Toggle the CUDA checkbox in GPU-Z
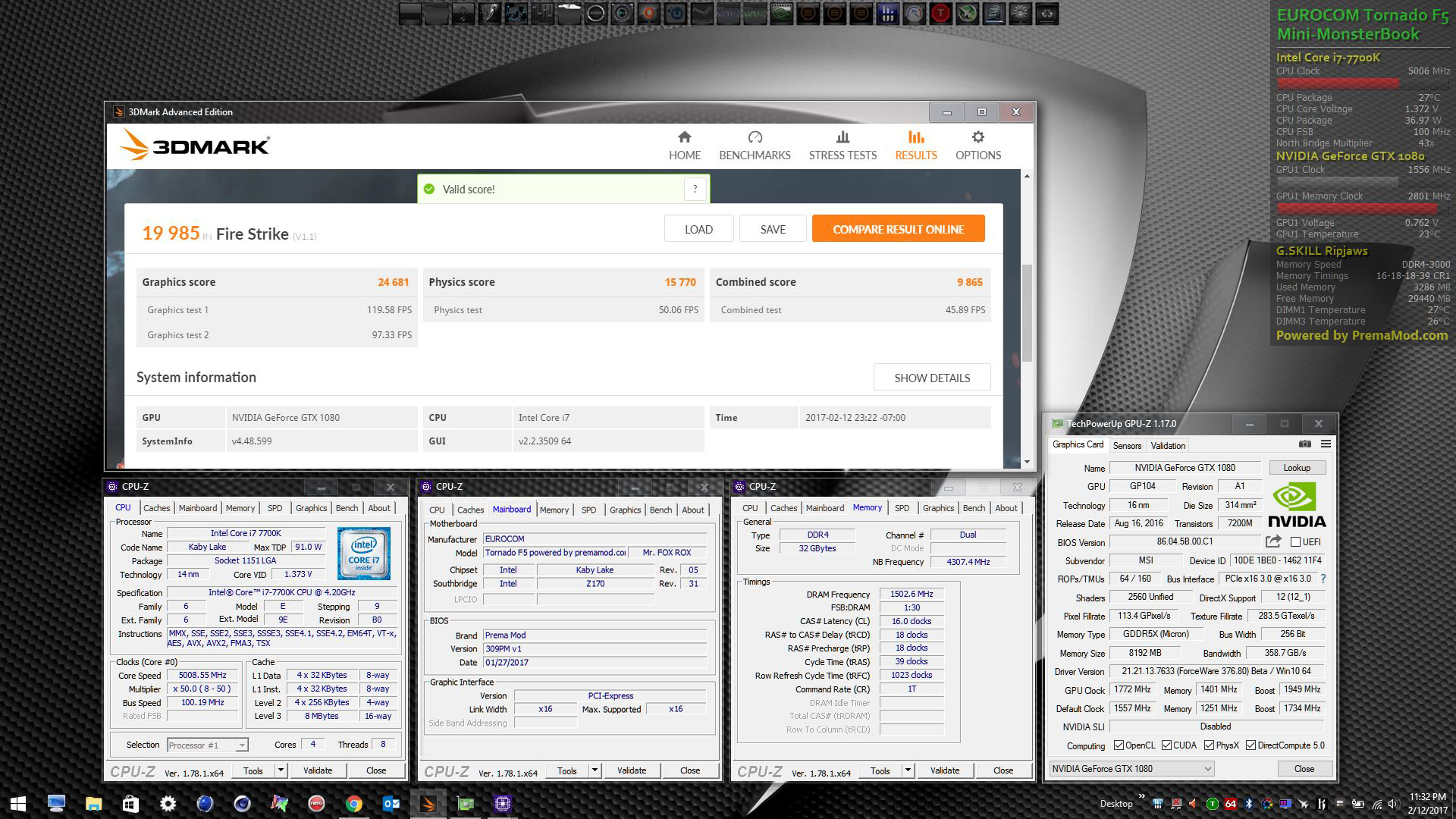Viewport: 1456px width, 819px height. 1166,745
